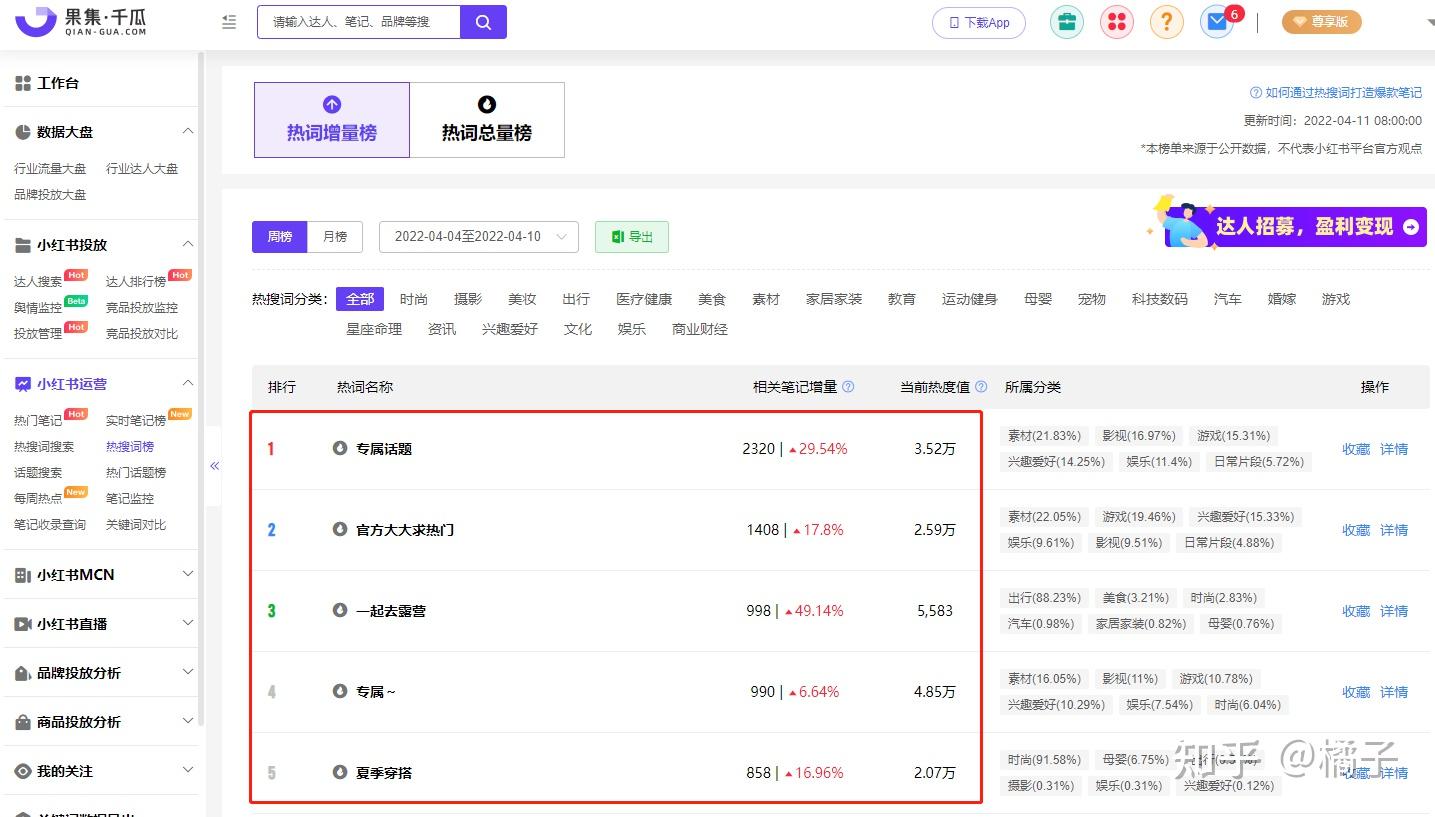The height and width of the screenshot is (817, 1435).
Task: Open the red four-dot apps icon
Action: click(1116, 22)
